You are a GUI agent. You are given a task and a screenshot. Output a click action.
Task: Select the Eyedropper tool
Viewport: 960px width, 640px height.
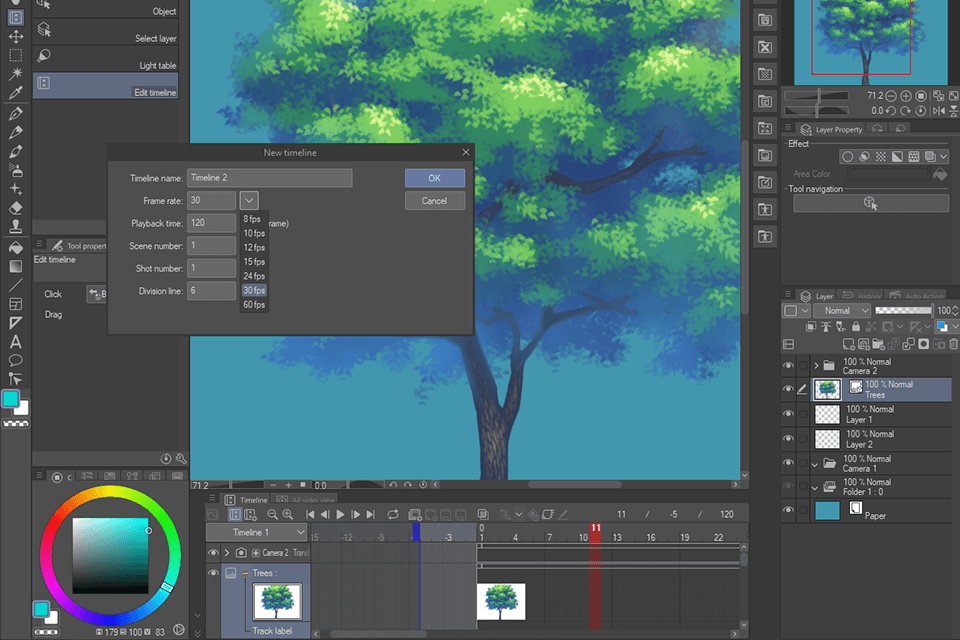tap(15, 95)
